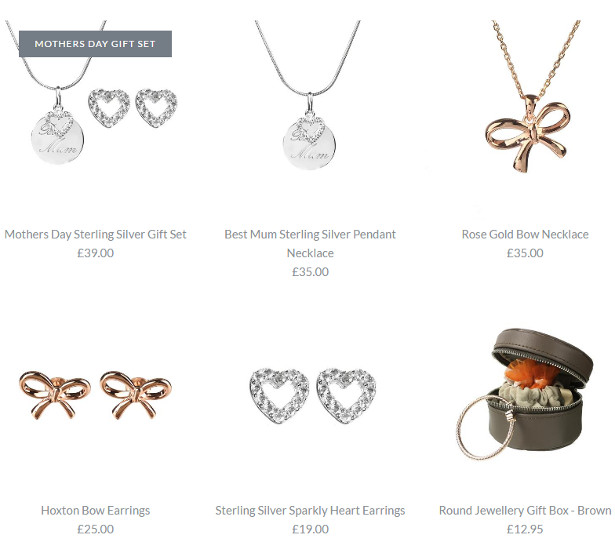
Task: Click the £35.00 price under Rose Gold necklace
Action: [525, 253]
